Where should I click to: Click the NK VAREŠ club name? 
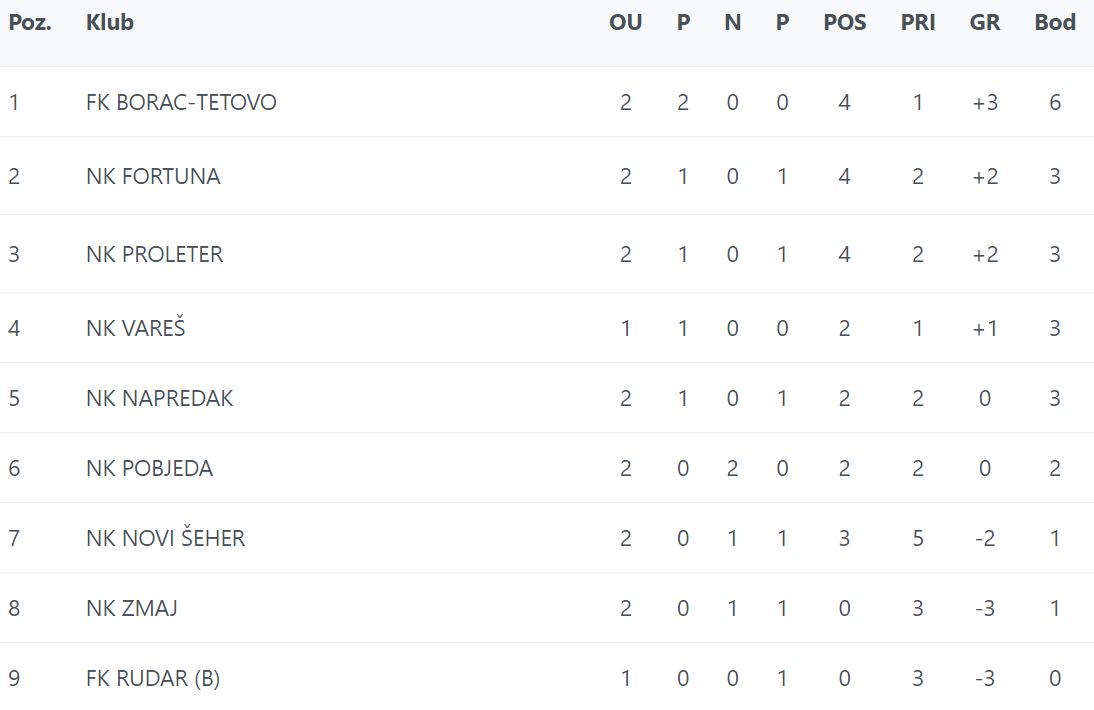136,328
